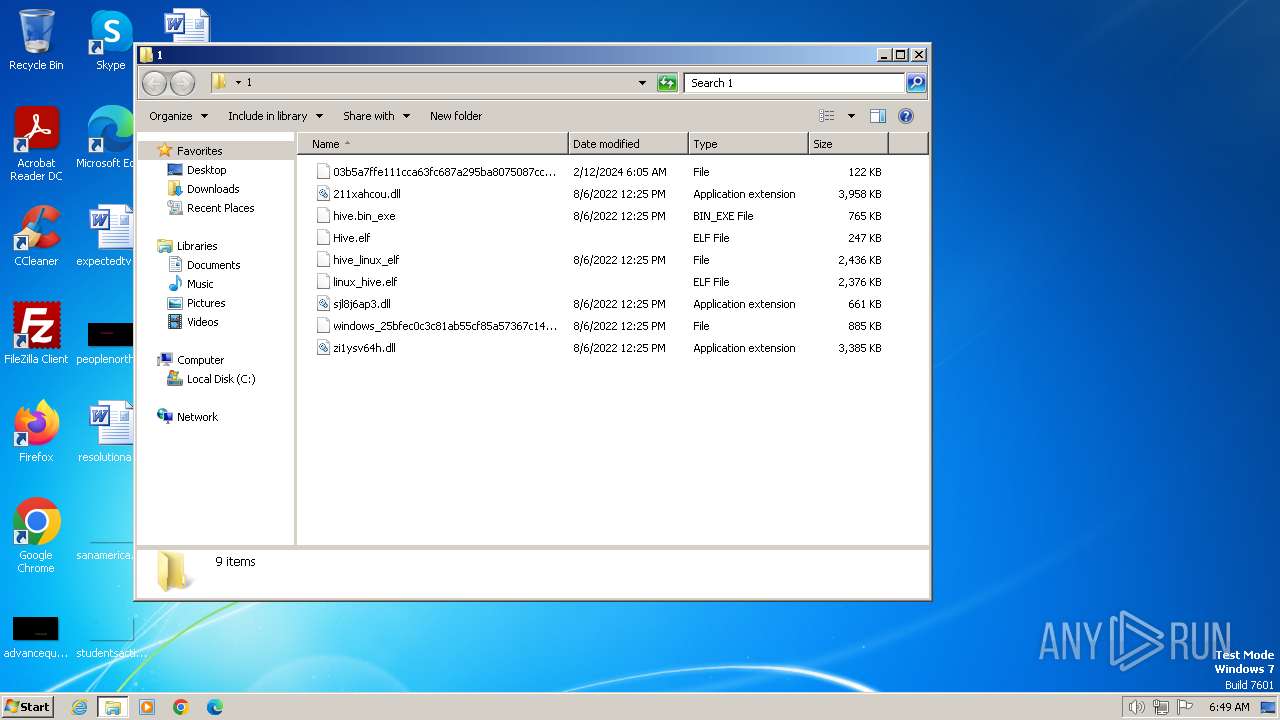1280x720 pixels.
Task: Select the Hive.elf file
Action: (x=351, y=238)
